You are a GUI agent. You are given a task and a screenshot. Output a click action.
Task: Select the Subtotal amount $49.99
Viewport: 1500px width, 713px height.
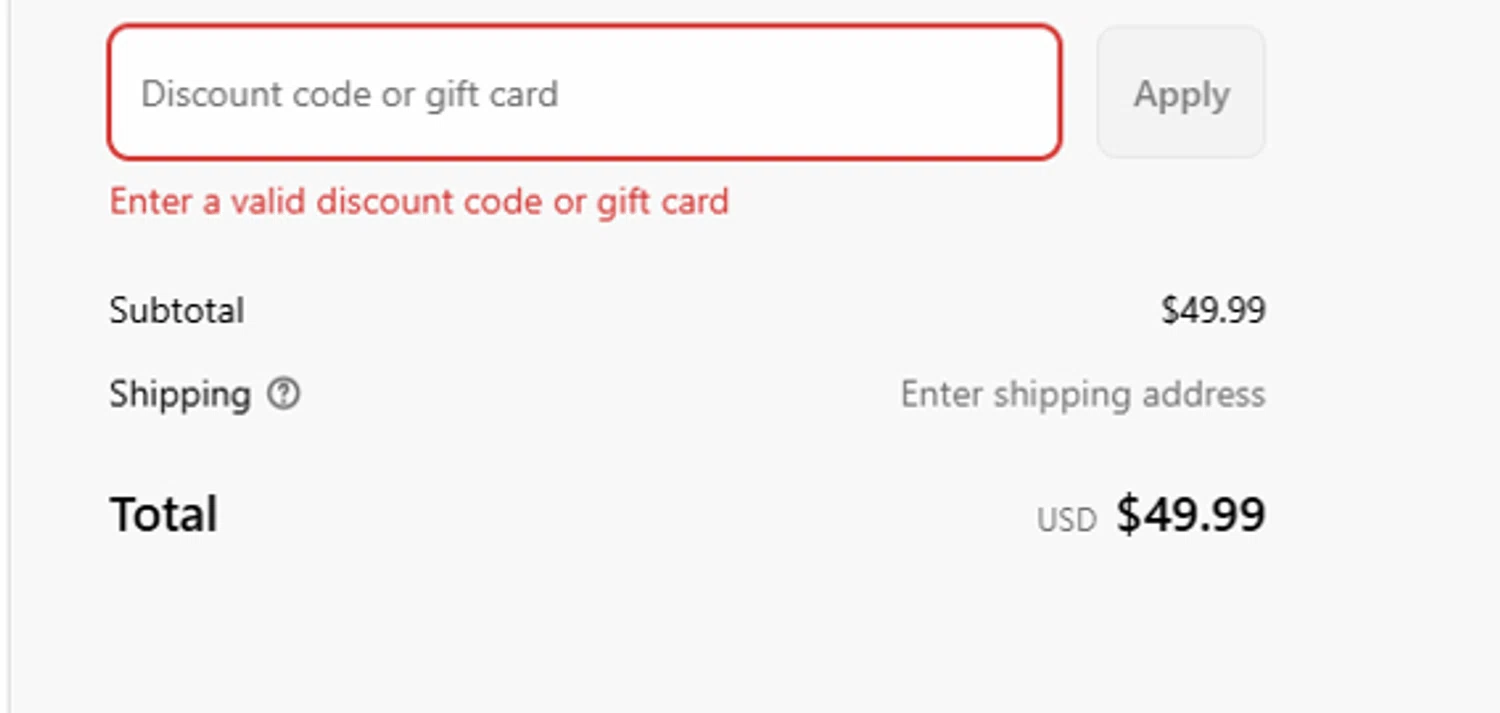click(x=1213, y=311)
